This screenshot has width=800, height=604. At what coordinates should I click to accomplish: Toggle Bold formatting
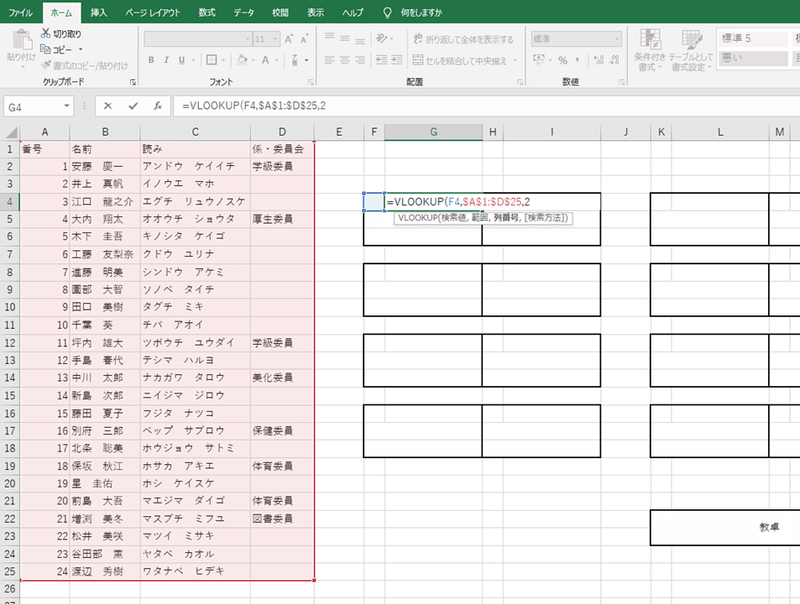click(151, 60)
